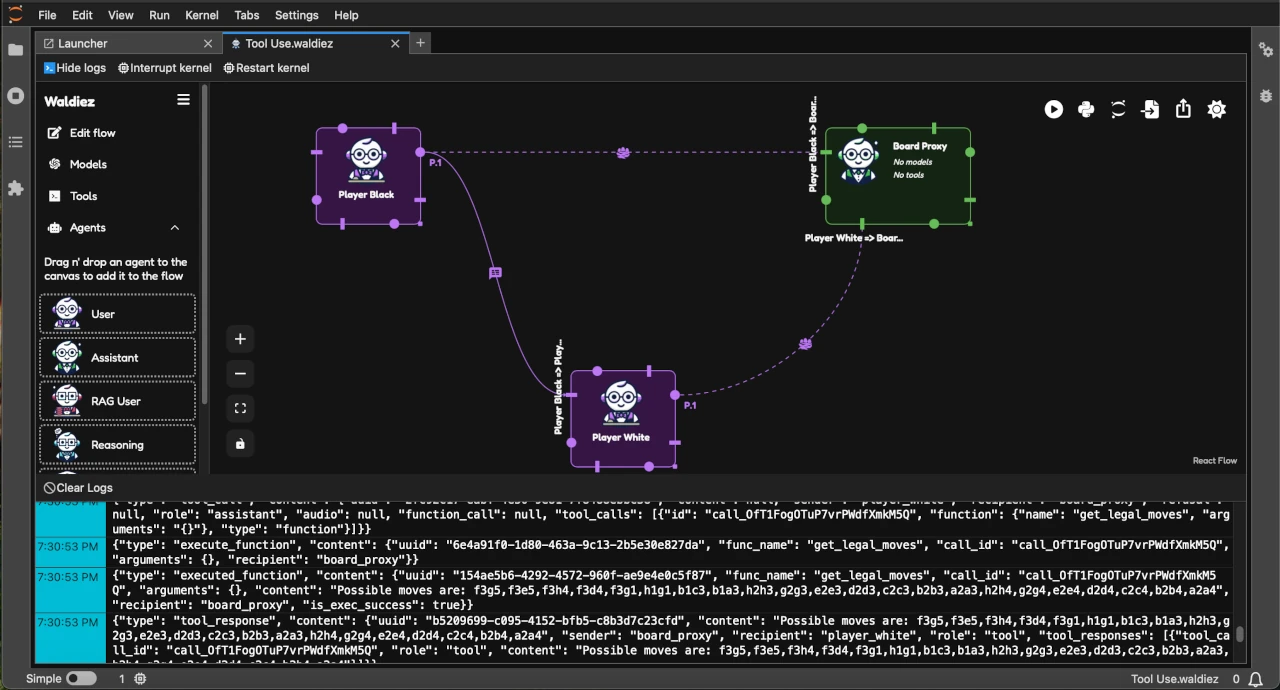Toggle the Waldiez sidebar hamburger menu

pos(183,100)
